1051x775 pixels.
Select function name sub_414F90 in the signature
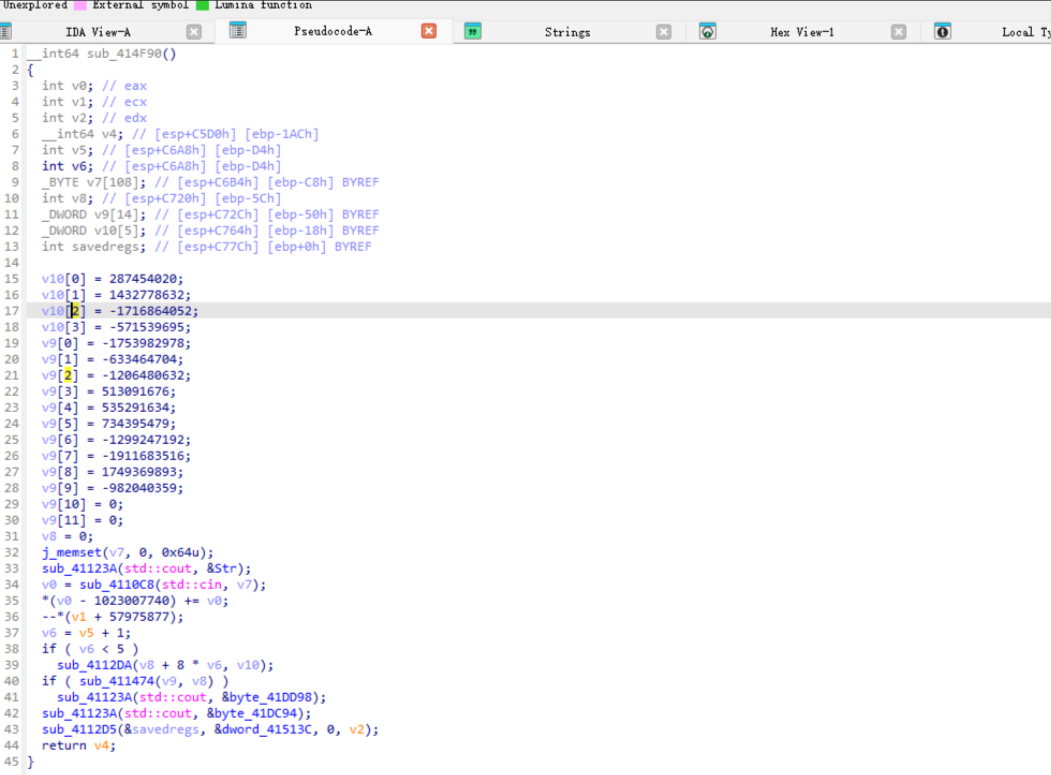point(124,54)
